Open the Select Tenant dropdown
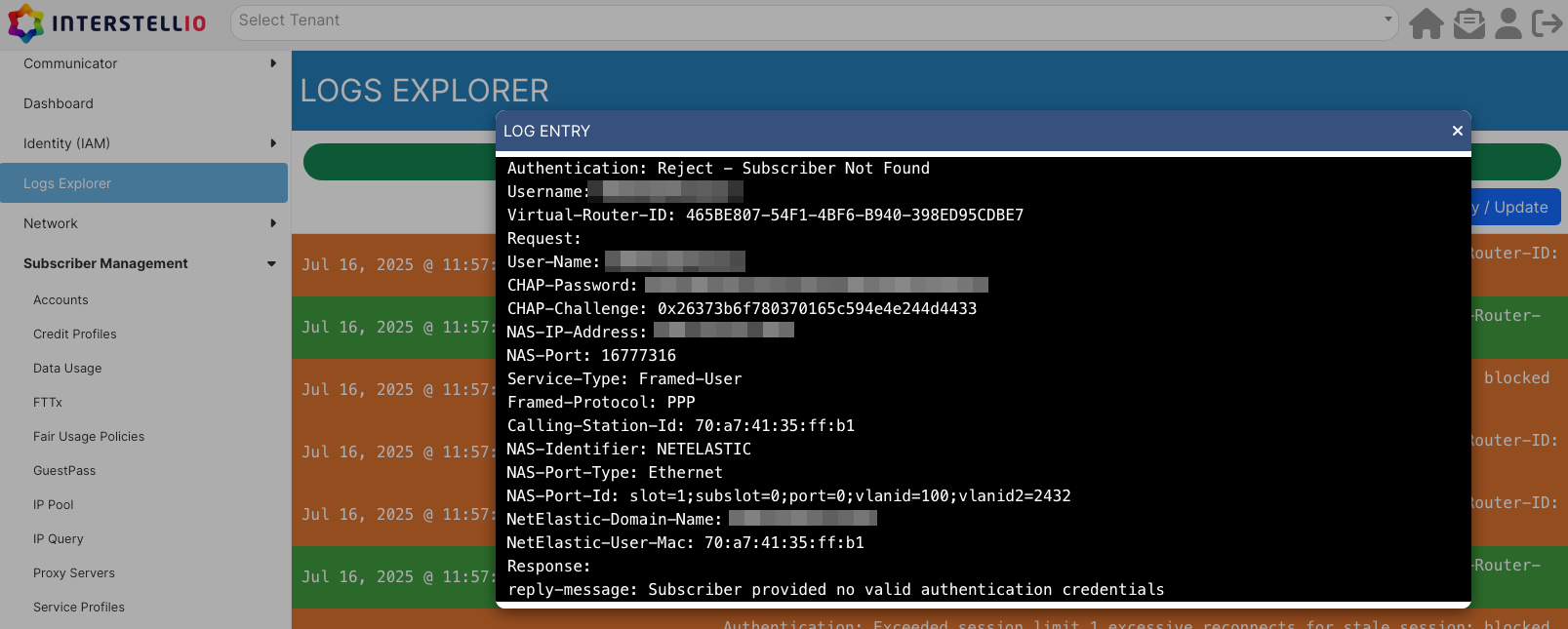The image size is (1568, 629). pos(814,20)
